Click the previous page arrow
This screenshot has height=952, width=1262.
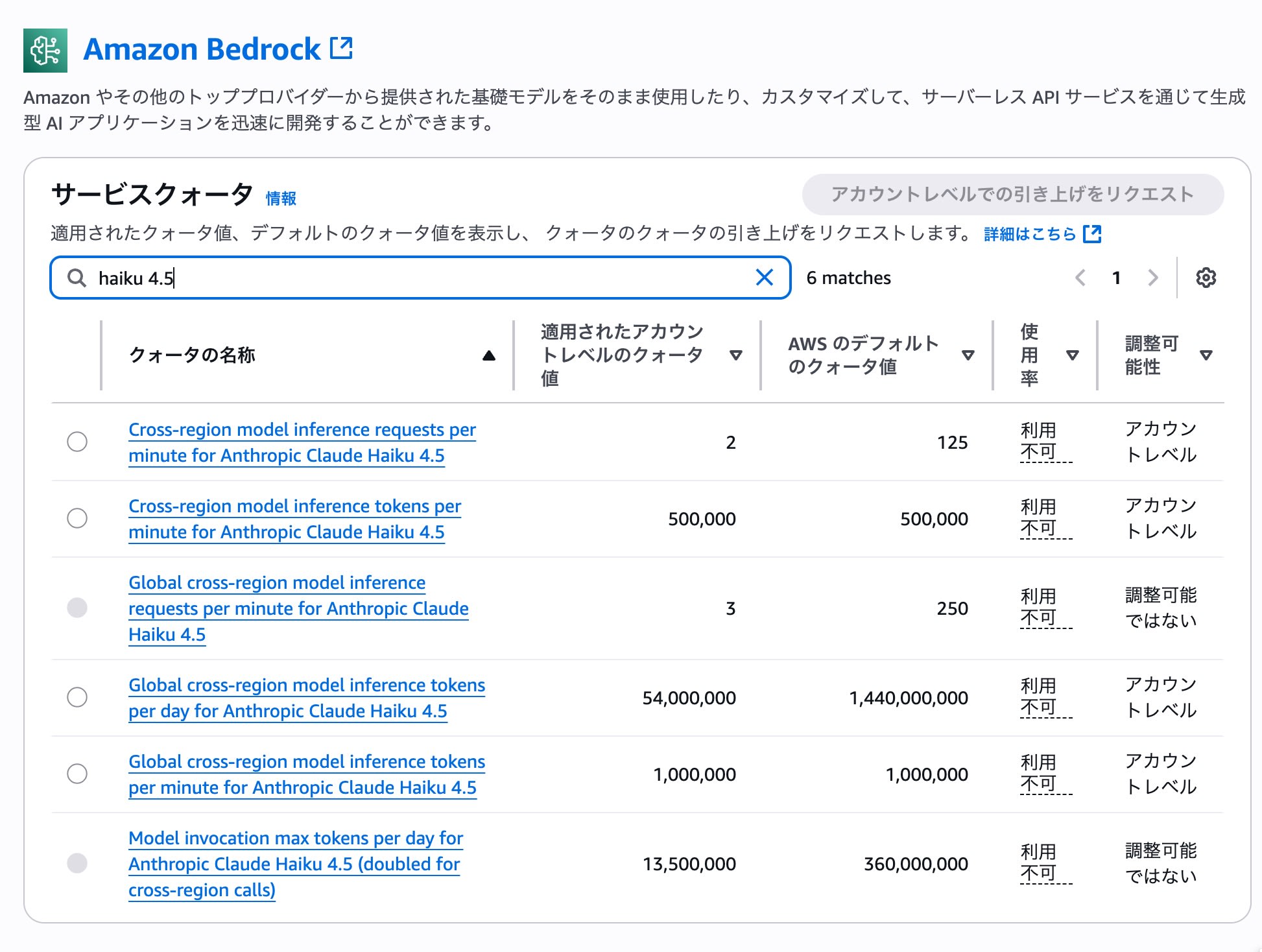point(1080,278)
